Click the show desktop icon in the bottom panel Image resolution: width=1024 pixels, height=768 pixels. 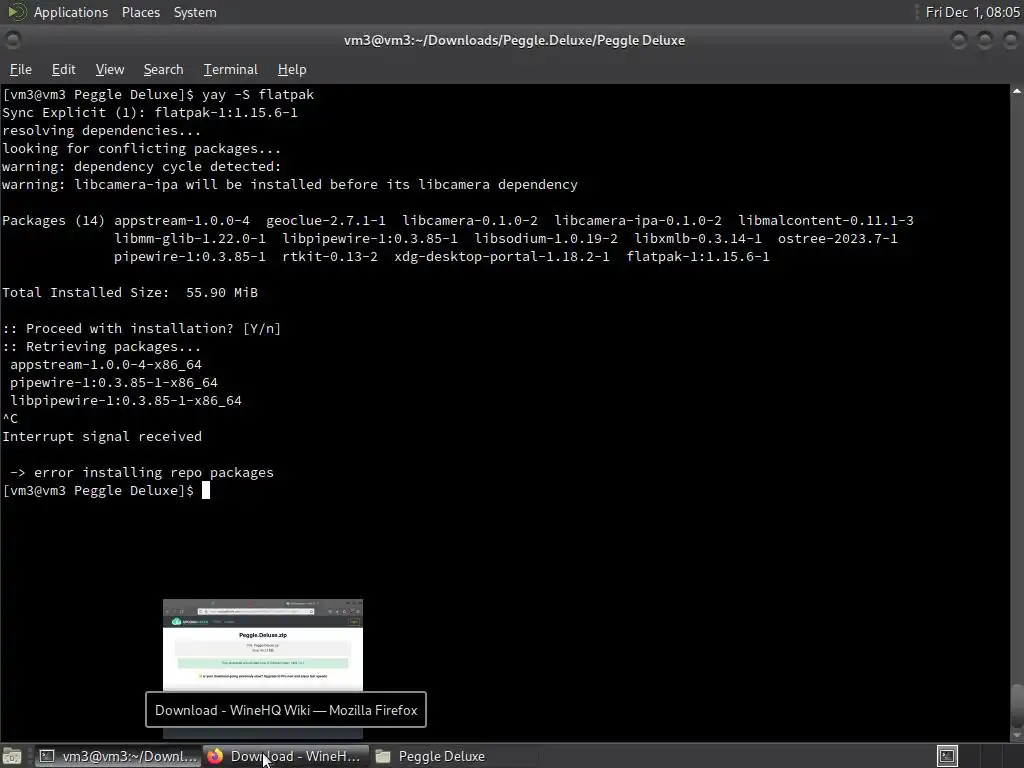point(12,756)
